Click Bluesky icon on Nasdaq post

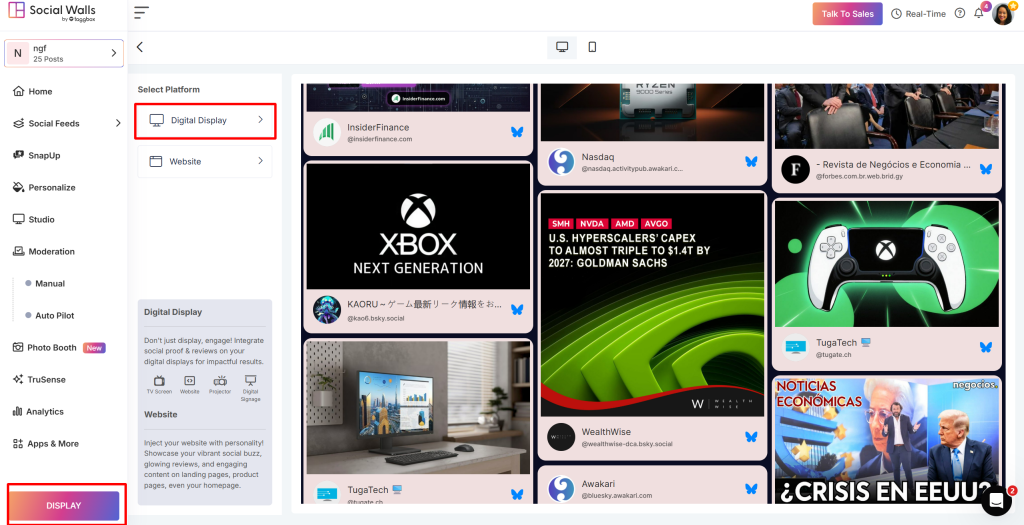(x=751, y=161)
